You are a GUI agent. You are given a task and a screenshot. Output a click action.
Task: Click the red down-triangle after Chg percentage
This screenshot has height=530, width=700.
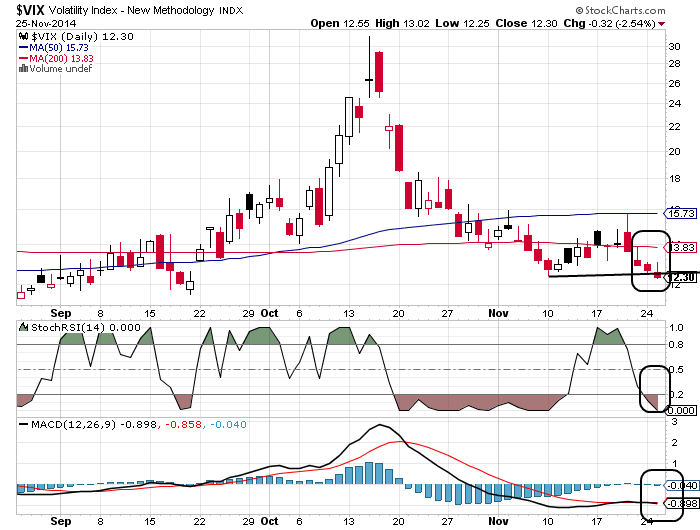click(662, 23)
